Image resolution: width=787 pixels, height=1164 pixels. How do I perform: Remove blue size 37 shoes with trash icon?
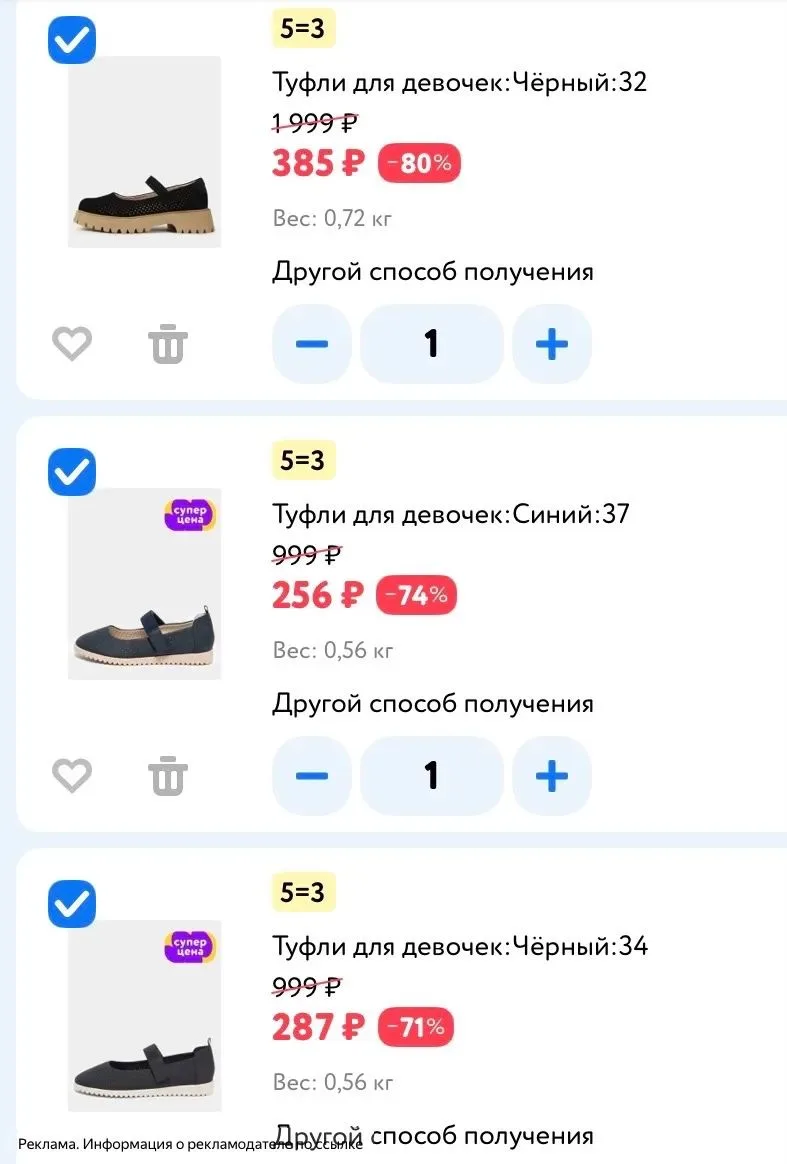pos(168,776)
